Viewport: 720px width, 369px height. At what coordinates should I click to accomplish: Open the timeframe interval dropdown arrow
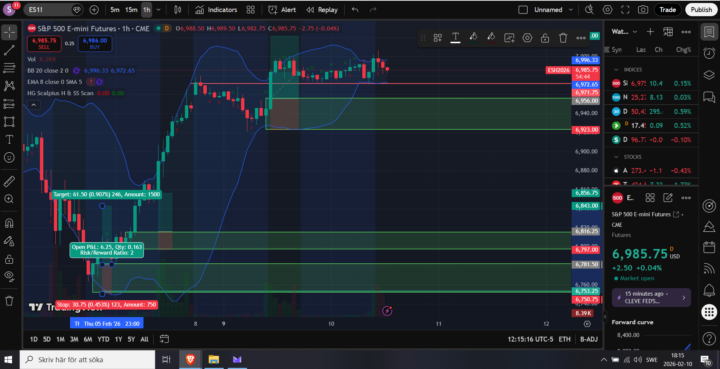158,10
